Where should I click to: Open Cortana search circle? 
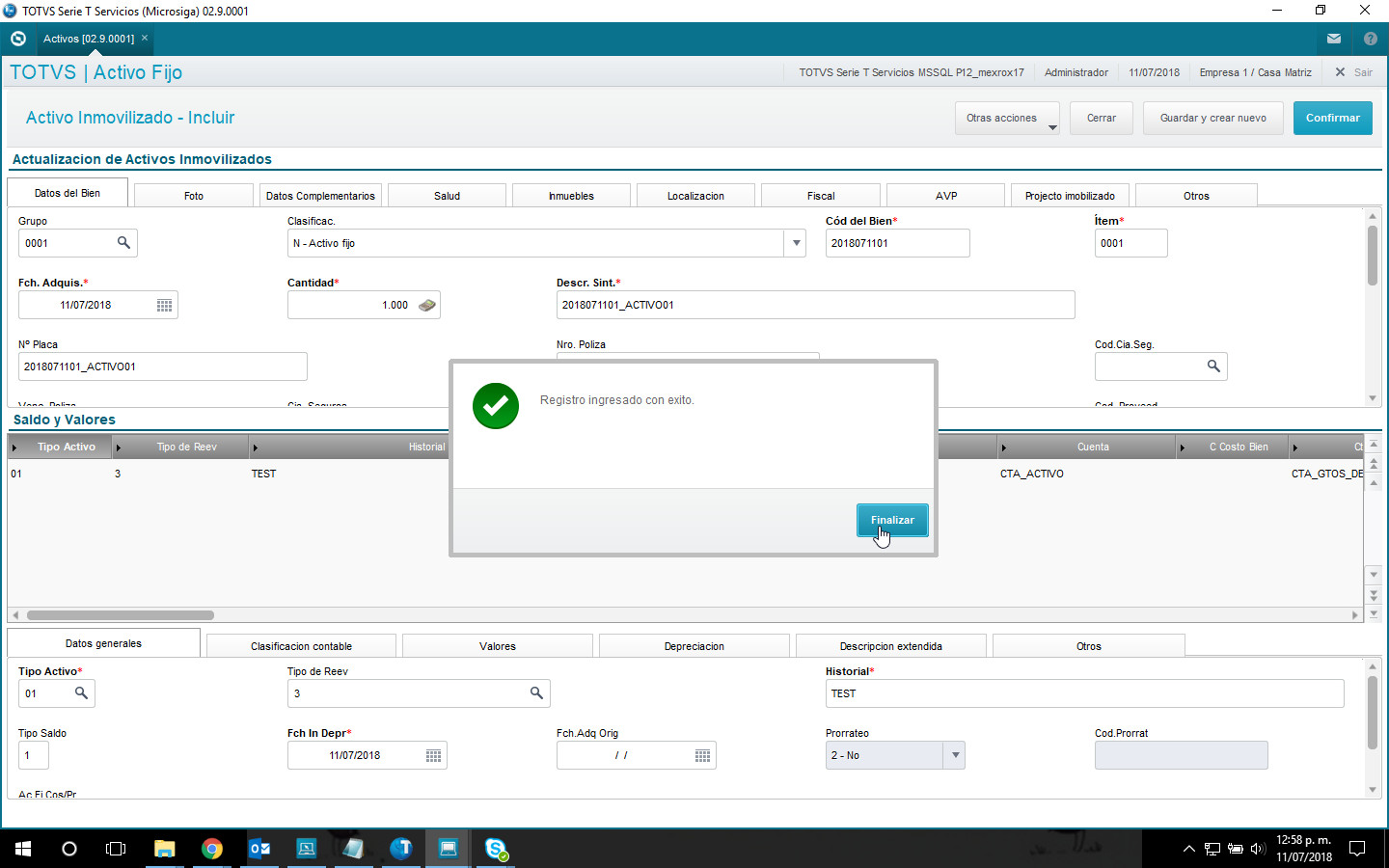(68, 849)
